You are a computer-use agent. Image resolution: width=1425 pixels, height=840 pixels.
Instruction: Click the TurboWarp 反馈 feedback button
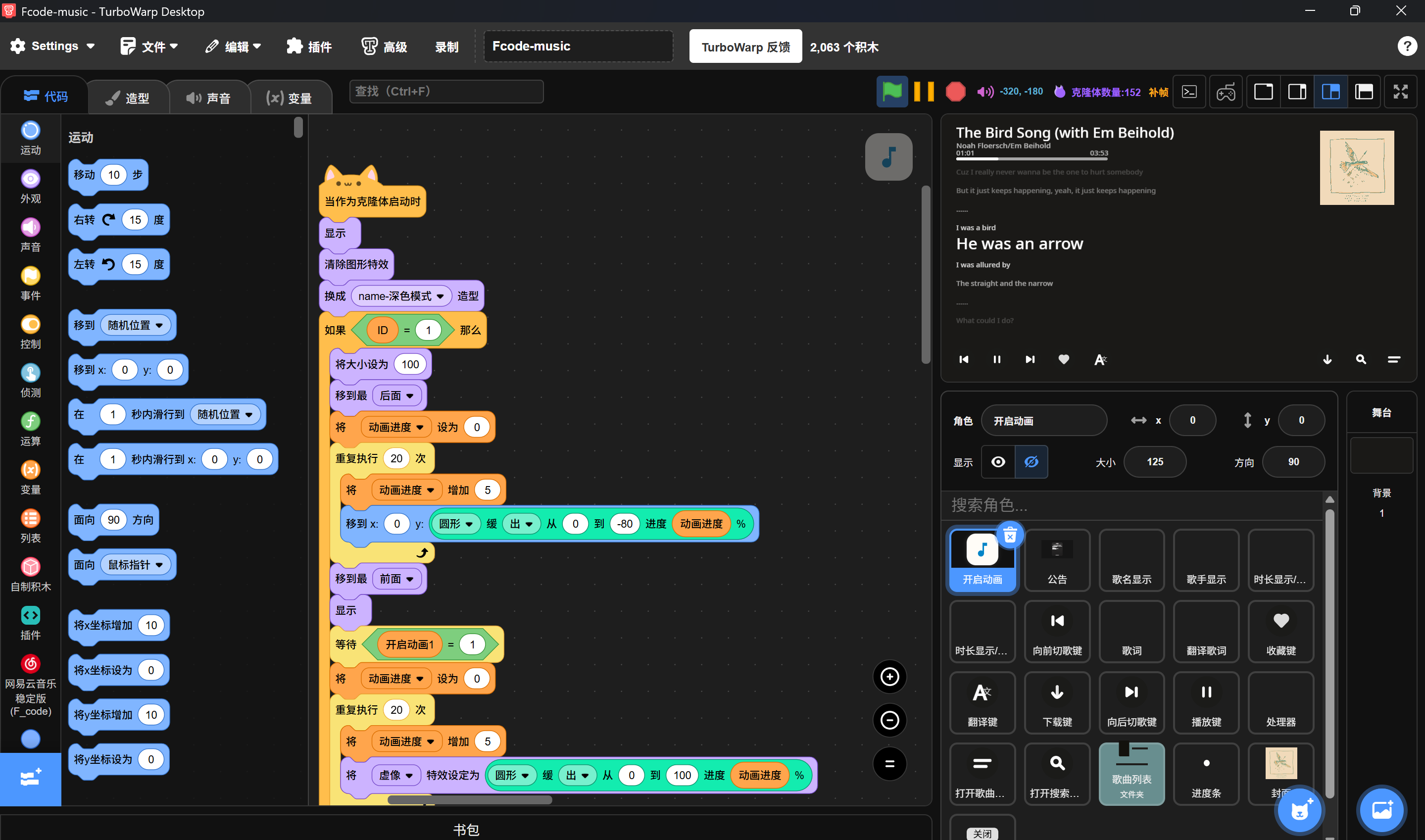(x=745, y=47)
